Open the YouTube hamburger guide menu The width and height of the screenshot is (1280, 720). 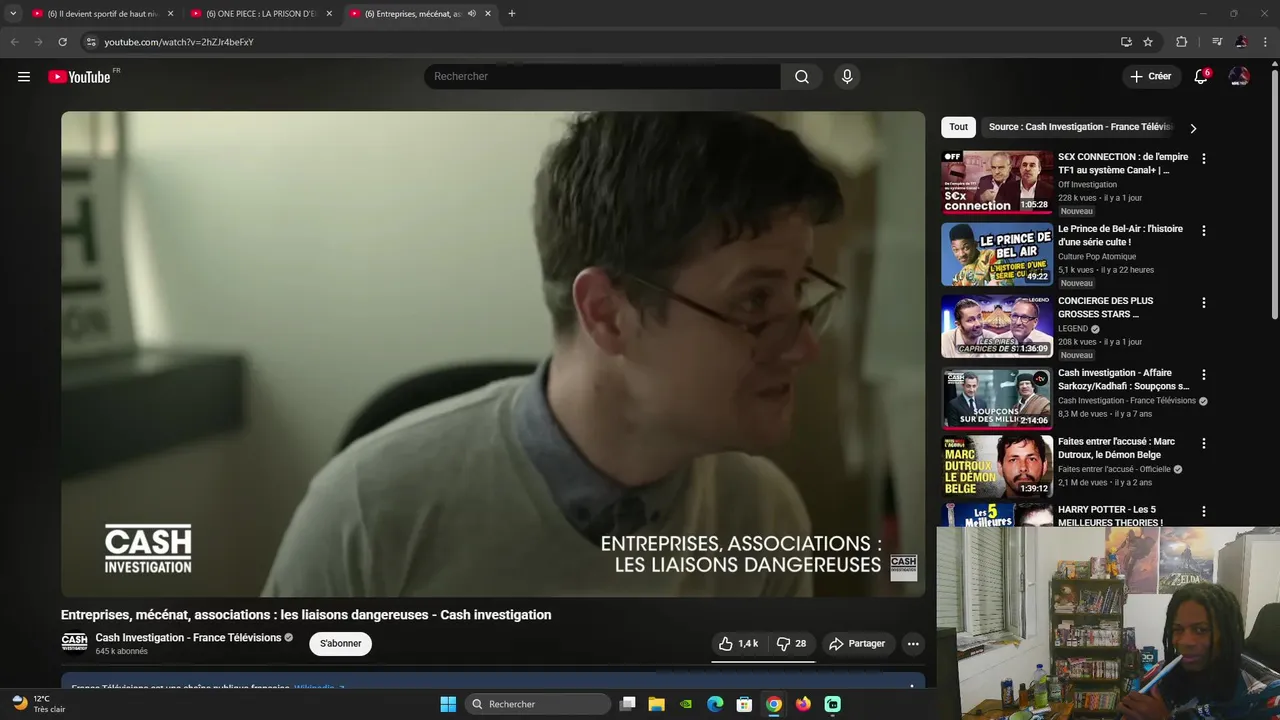[x=24, y=77]
